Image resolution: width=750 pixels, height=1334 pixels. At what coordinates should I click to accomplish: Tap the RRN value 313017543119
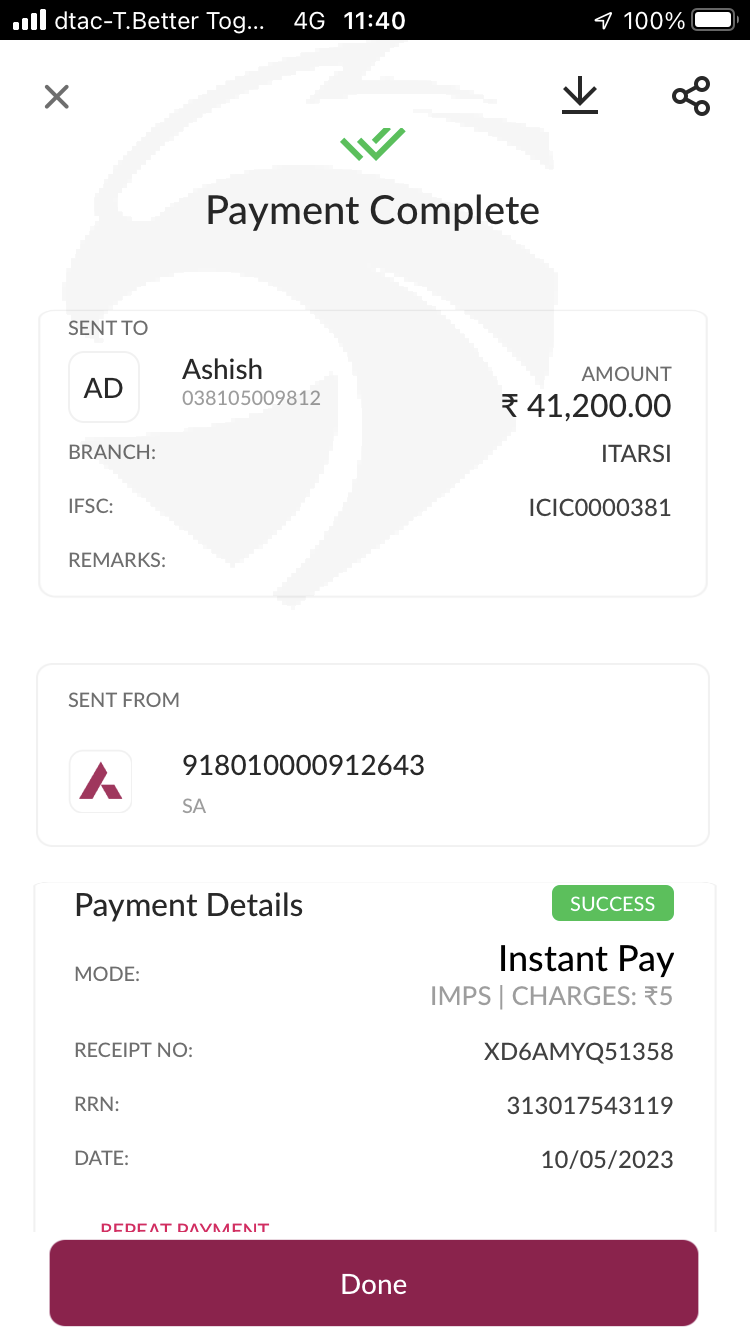pyautogui.click(x=589, y=1106)
